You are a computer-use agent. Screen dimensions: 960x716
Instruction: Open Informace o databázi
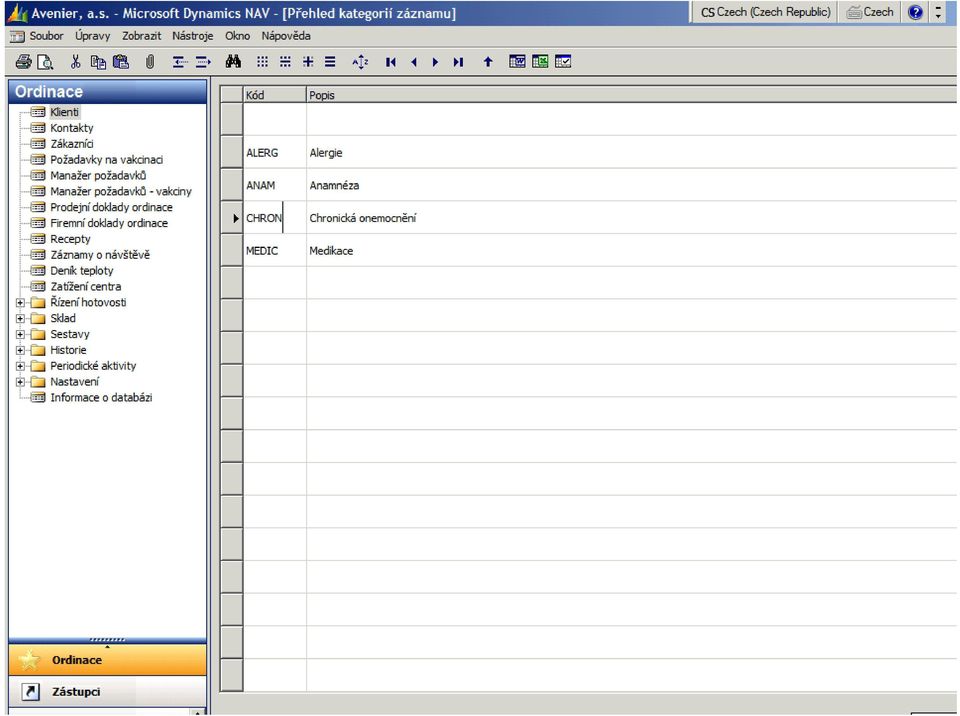tap(101, 398)
